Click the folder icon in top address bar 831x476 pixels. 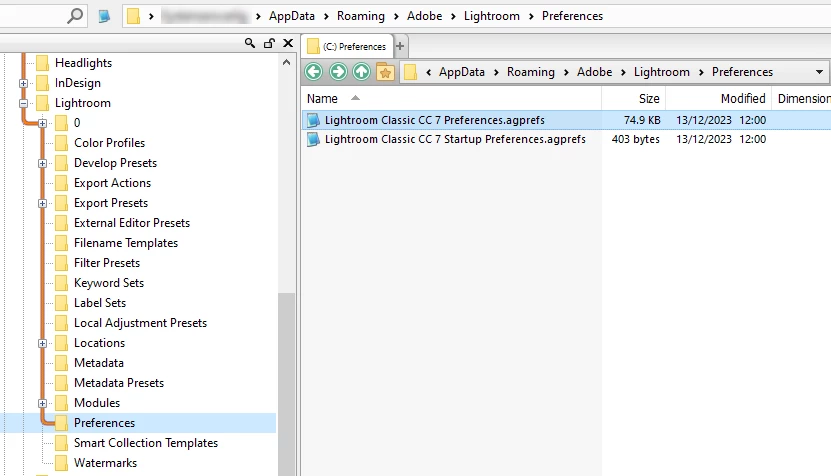(134, 16)
